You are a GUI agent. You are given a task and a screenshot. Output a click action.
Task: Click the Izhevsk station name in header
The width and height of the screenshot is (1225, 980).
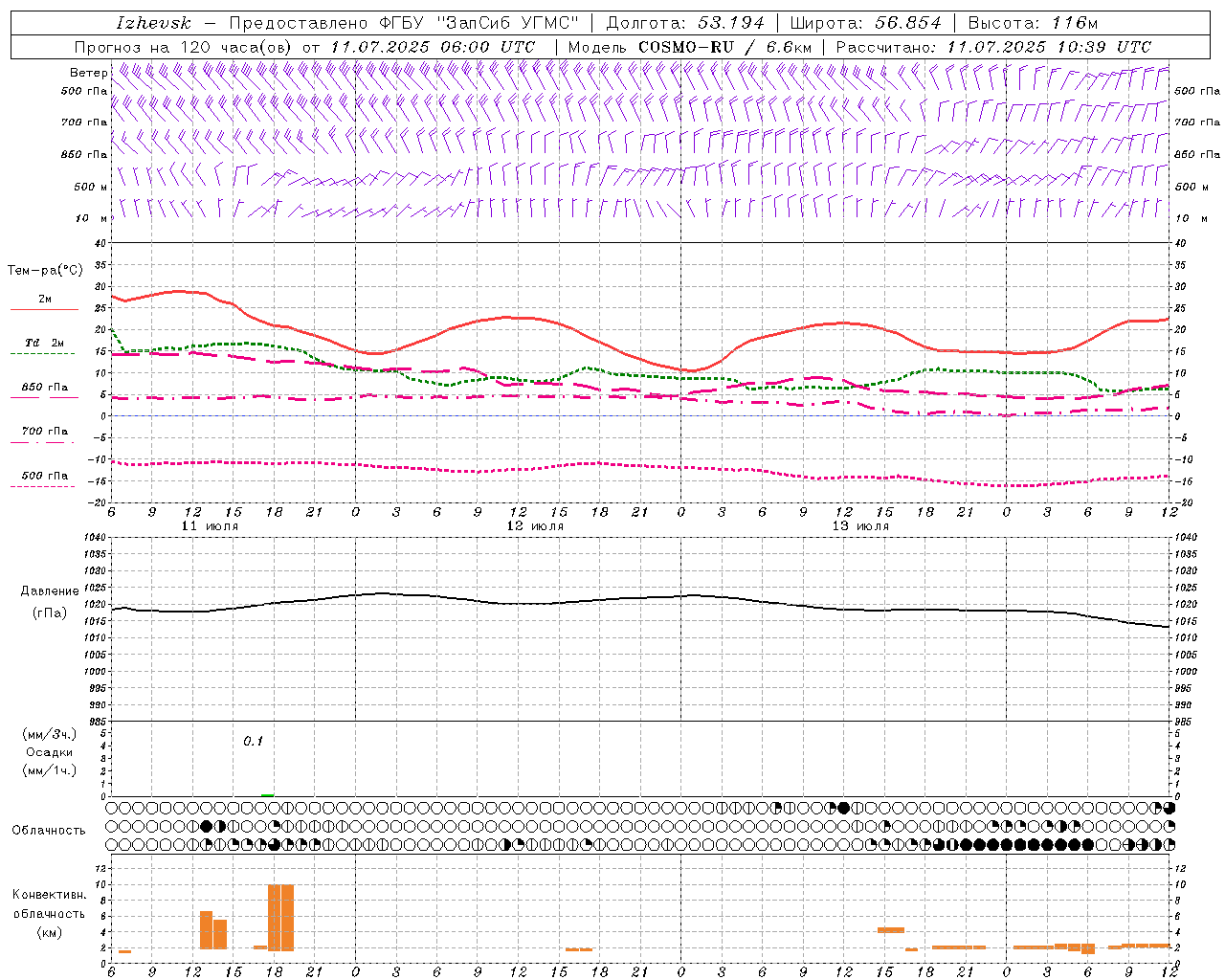[153, 23]
